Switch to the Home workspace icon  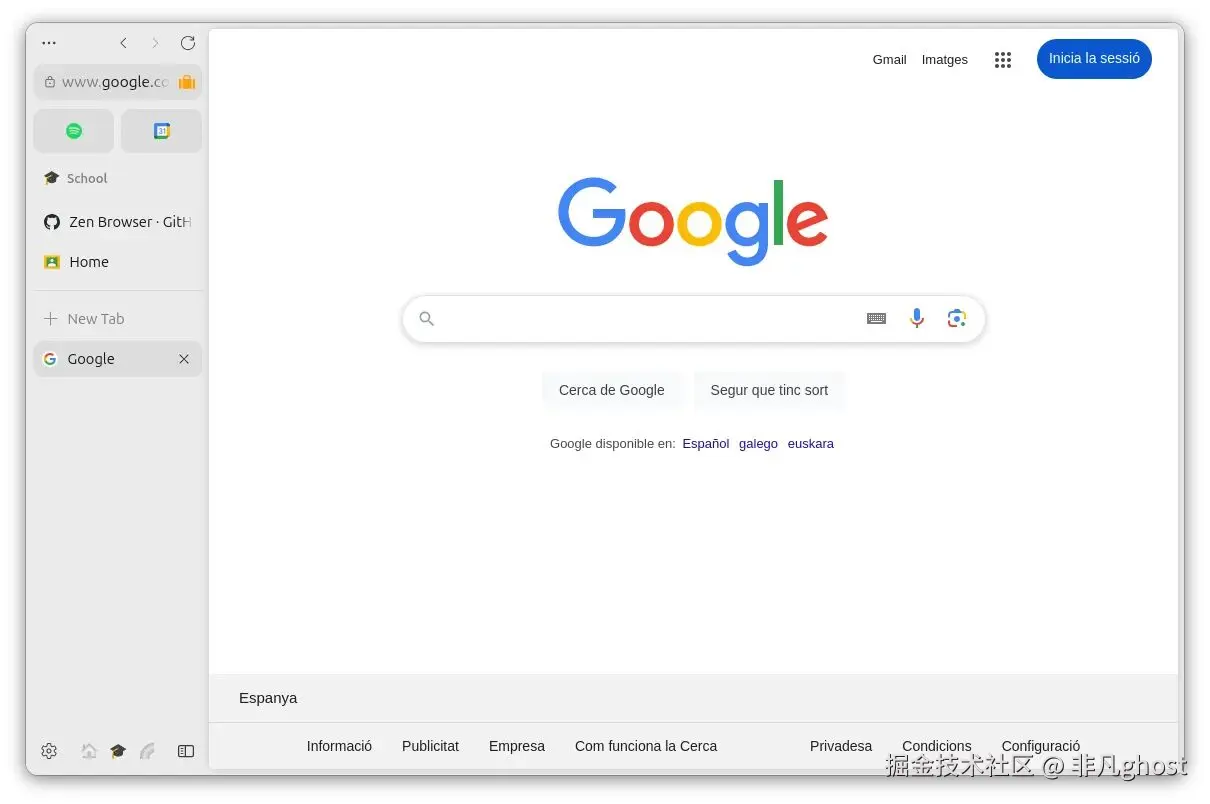(89, 751)
